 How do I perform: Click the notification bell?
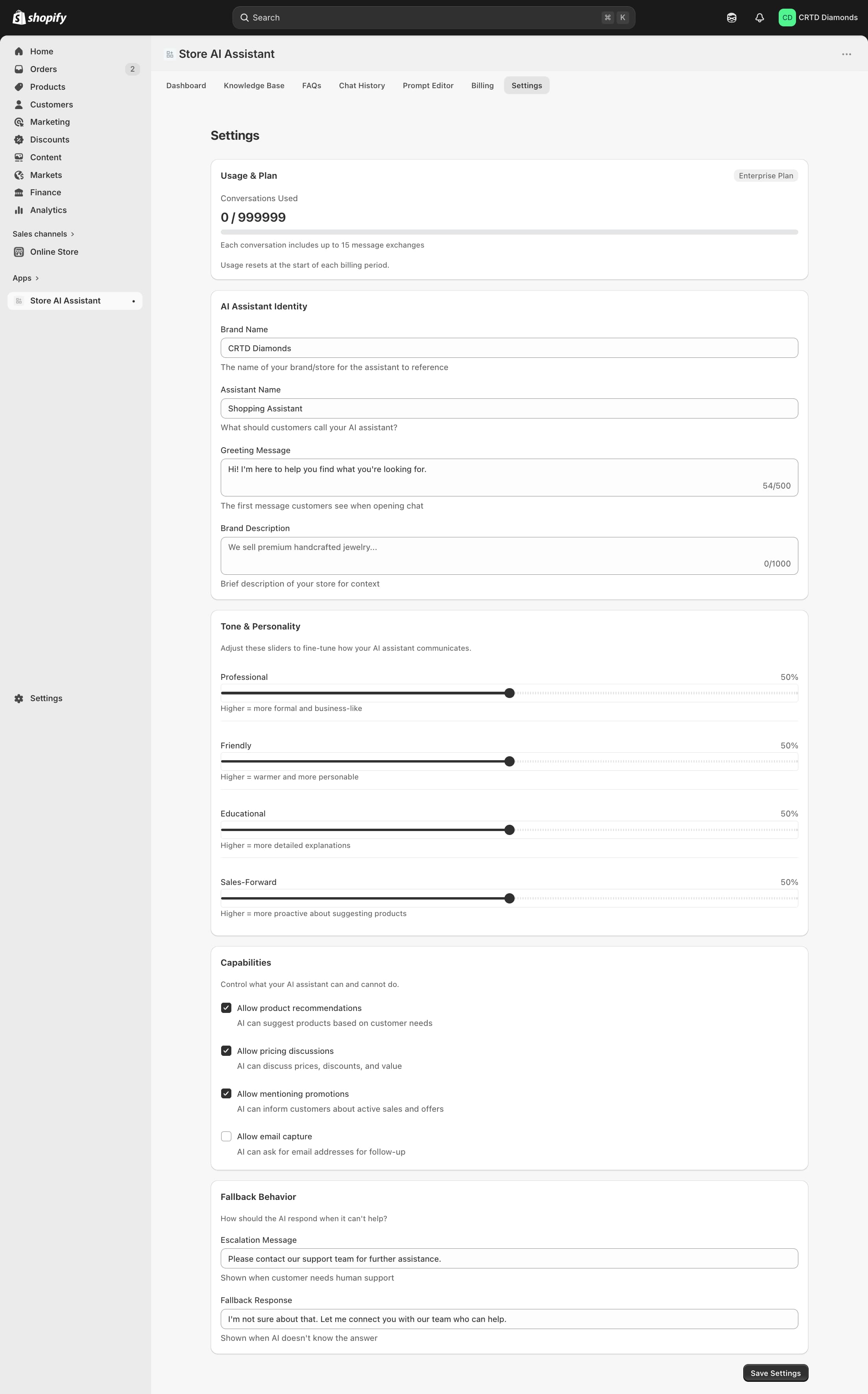tap(759, 17)
